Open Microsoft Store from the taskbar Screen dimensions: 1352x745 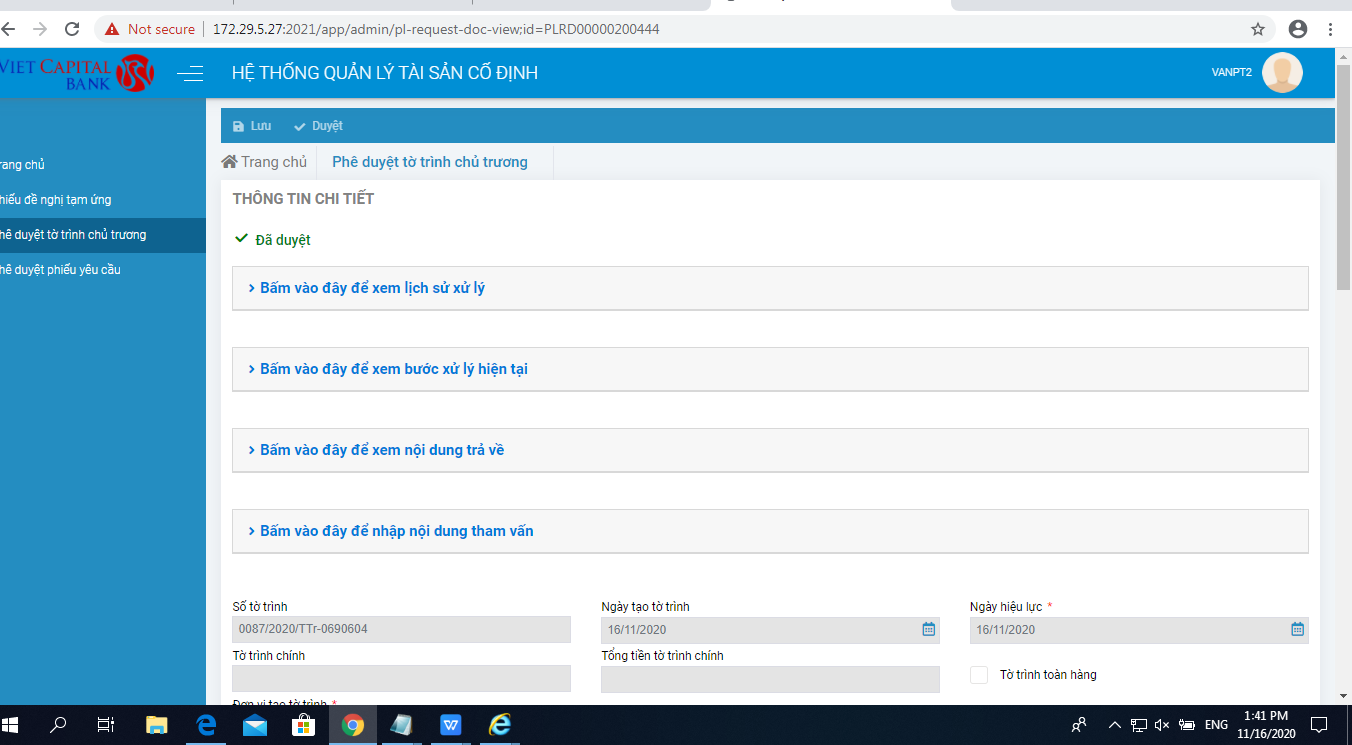(303, 725)
